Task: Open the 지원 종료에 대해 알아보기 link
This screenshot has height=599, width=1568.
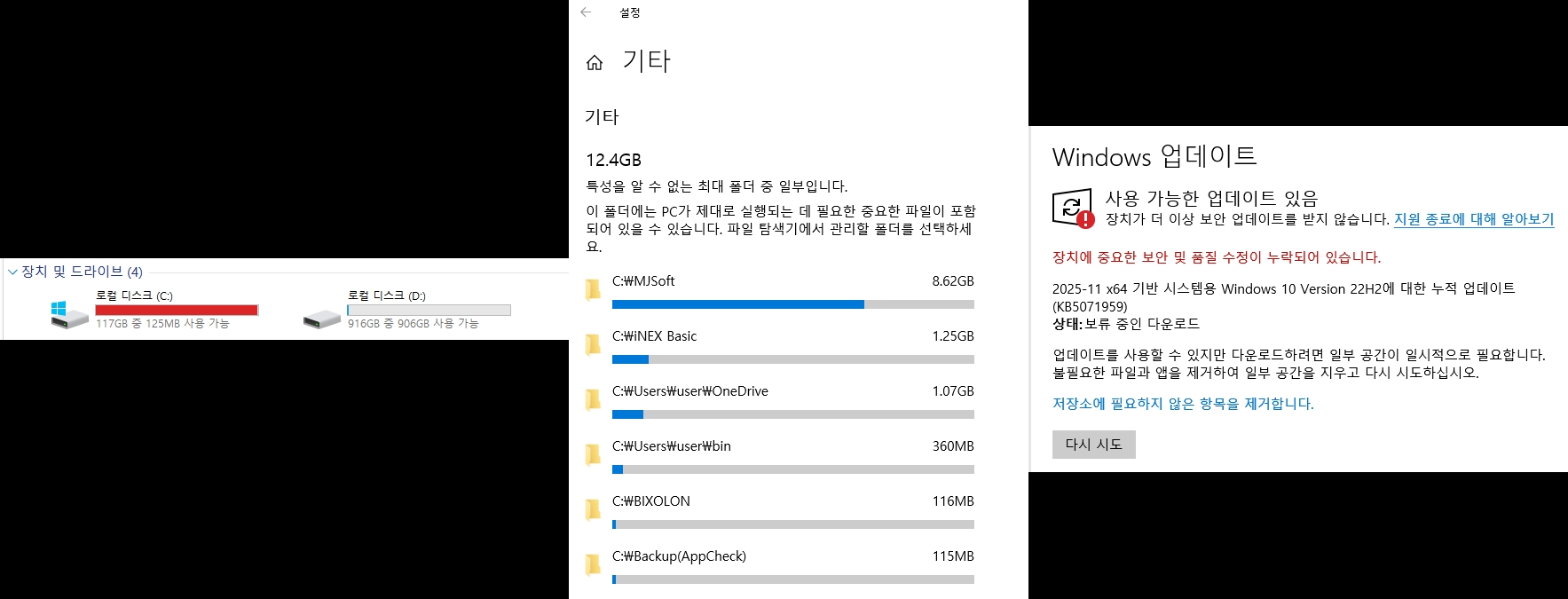Action: [1473, 219]
